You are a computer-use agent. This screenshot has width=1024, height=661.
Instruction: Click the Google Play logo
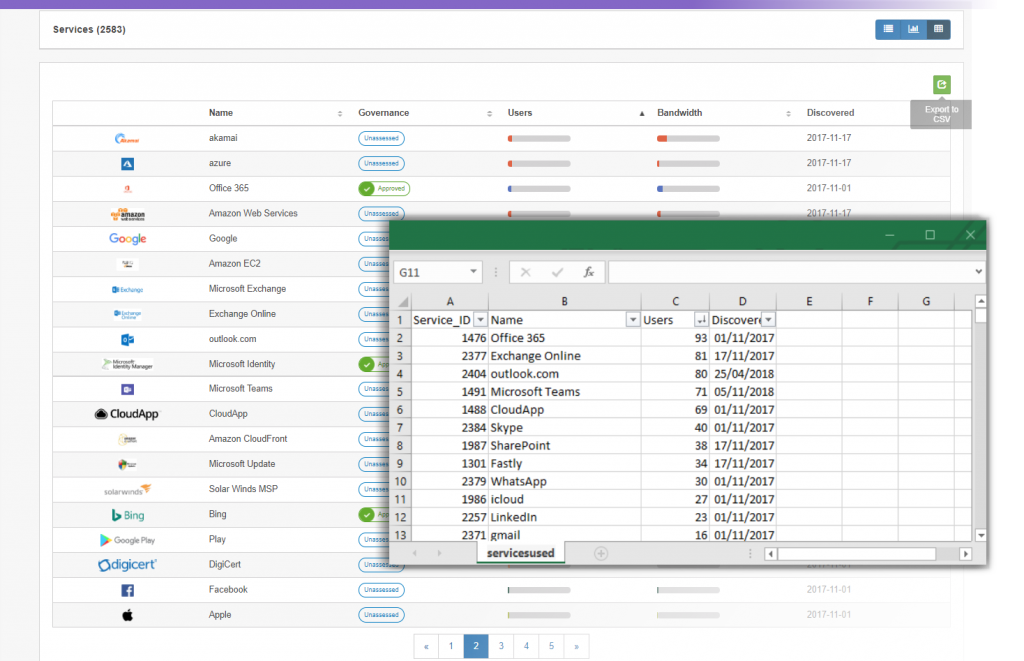pyautogui.click(x=127, y=540)
